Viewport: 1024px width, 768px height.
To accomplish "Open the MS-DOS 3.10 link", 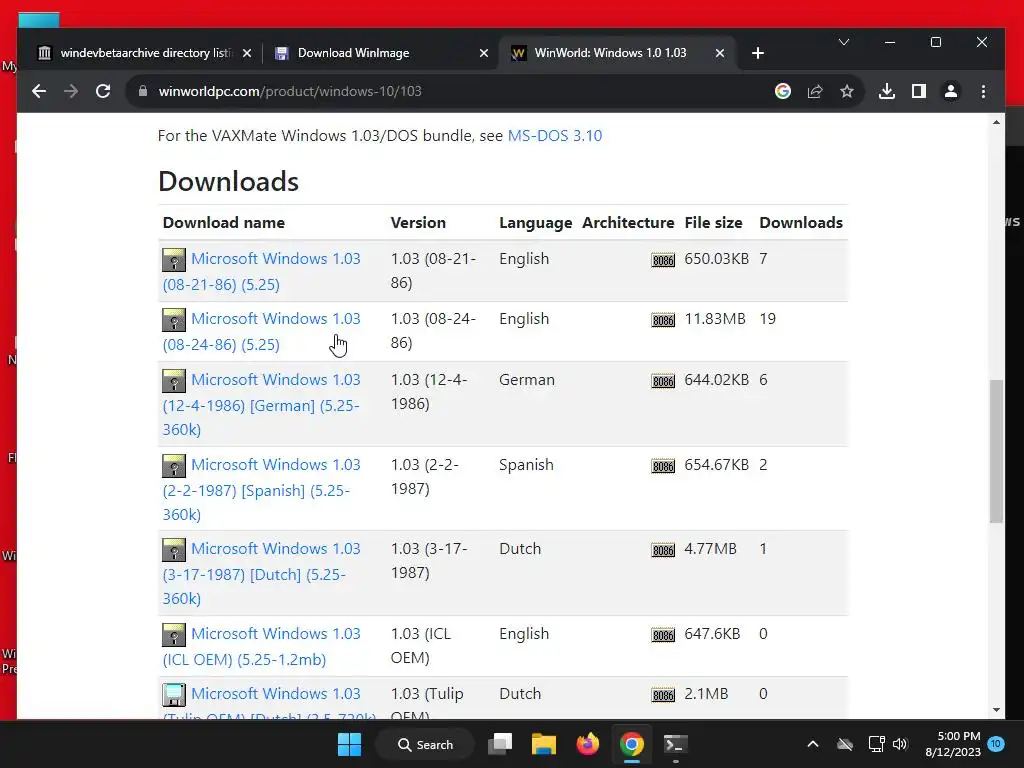I will tap(555, 136).
